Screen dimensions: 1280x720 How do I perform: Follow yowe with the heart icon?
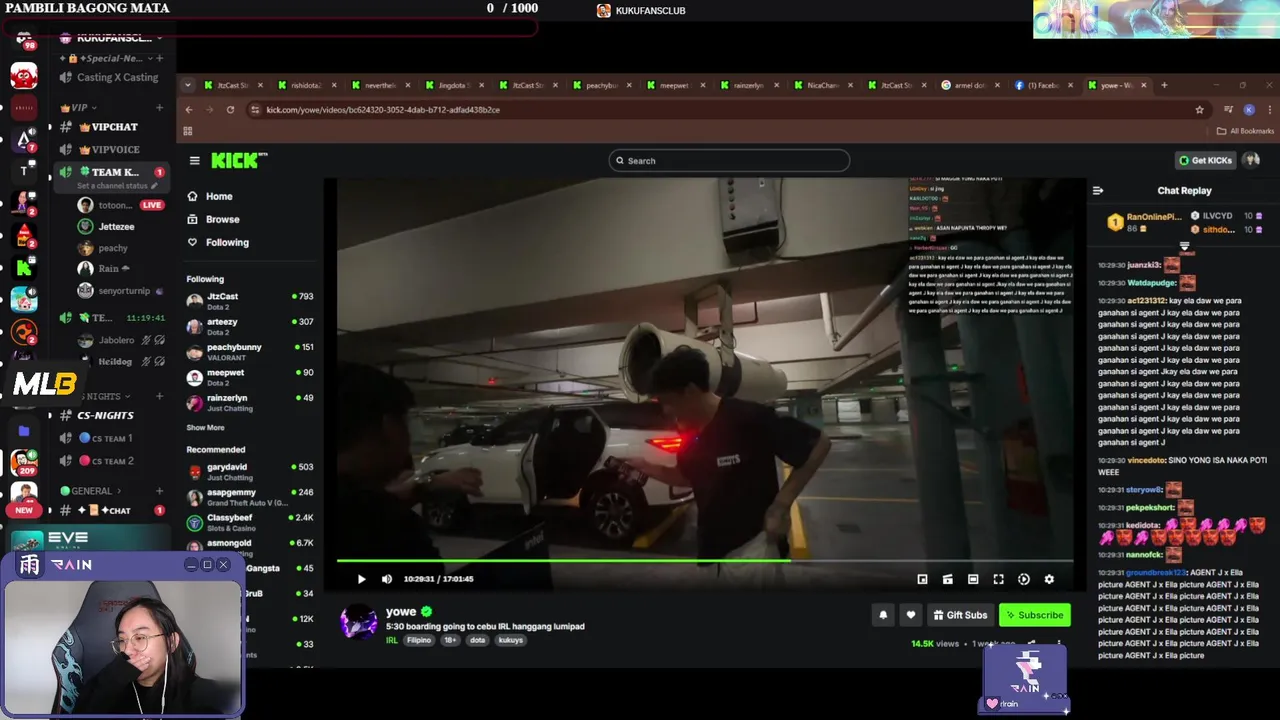click(910, 615)
